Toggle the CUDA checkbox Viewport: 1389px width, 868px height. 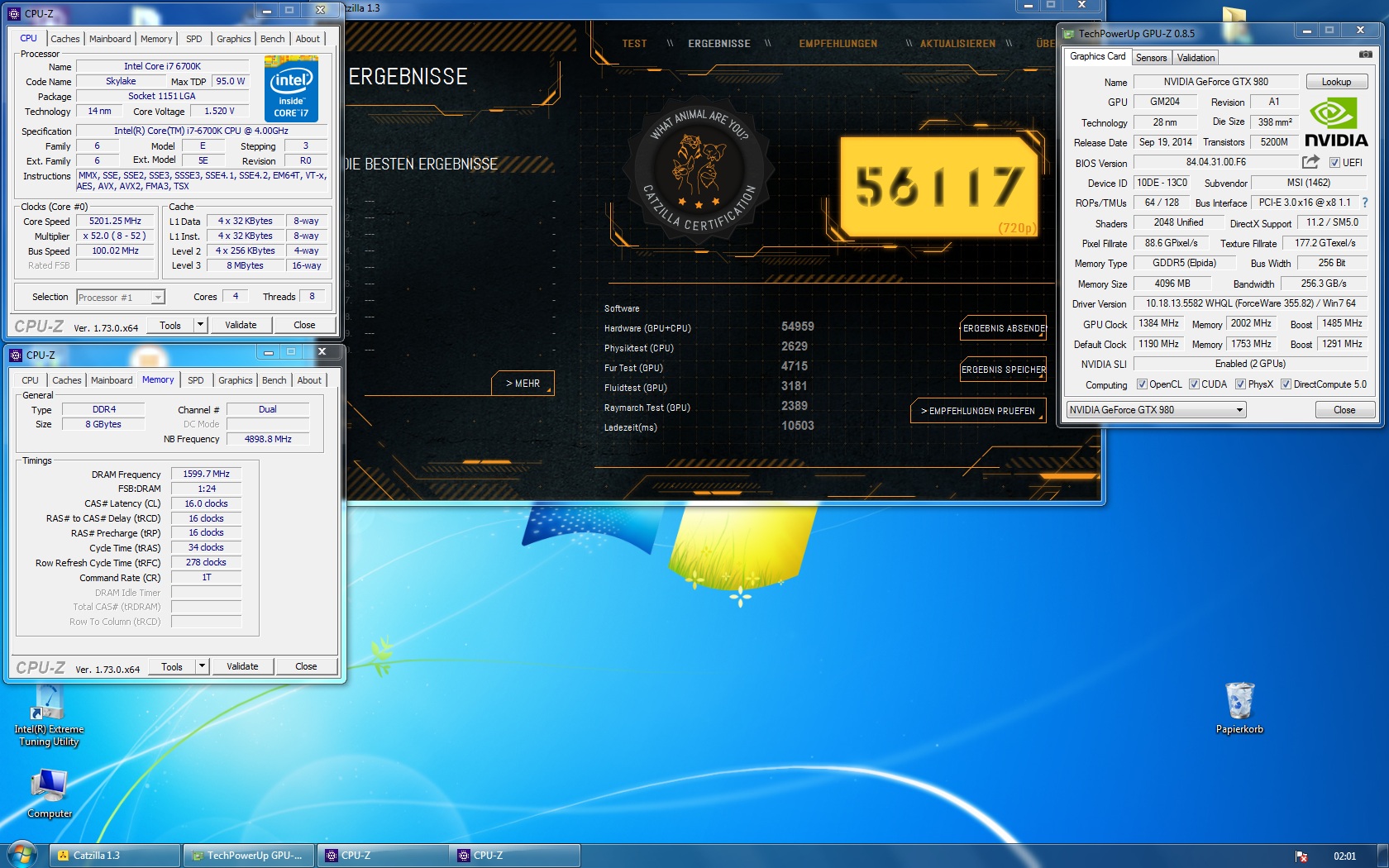click(1194, 384)
